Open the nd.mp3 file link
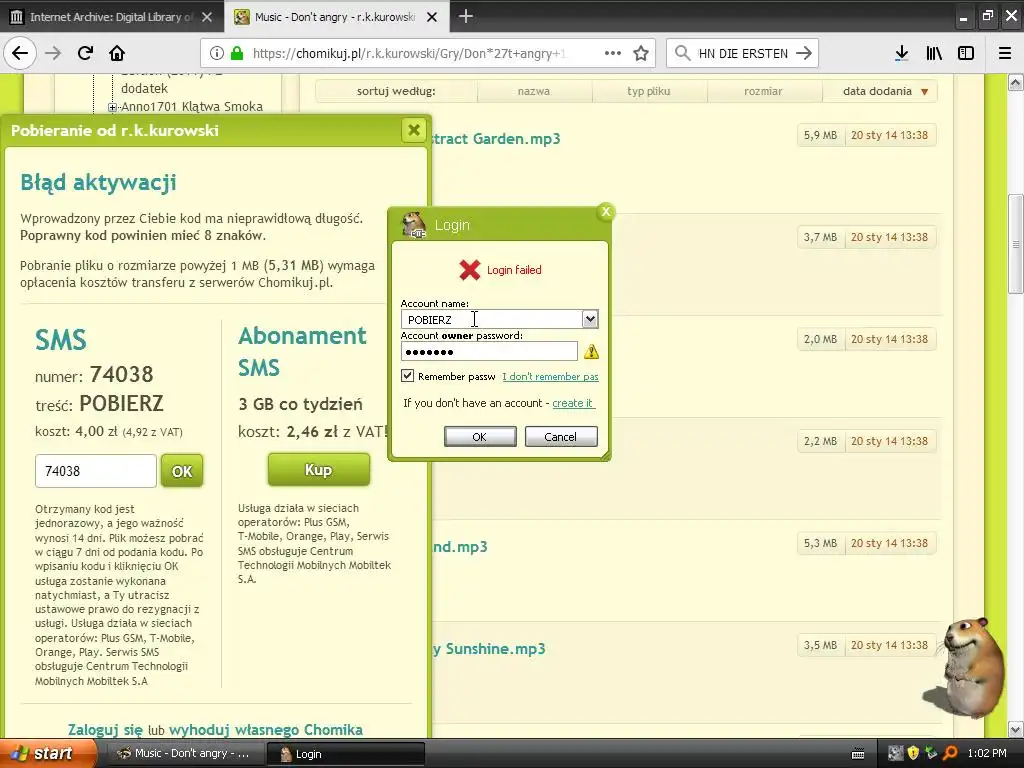 point(460,547)
